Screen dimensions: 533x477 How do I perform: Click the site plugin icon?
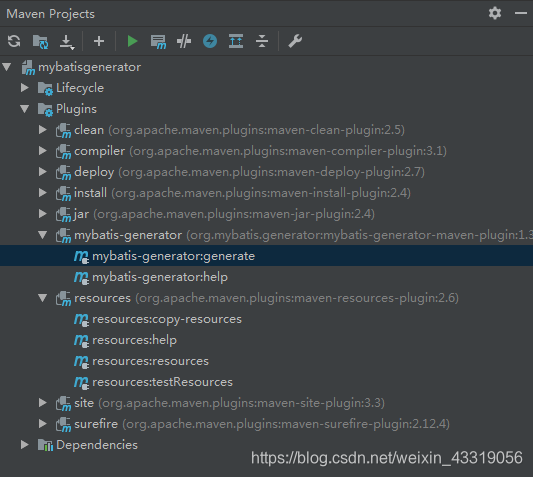(64, 404)
